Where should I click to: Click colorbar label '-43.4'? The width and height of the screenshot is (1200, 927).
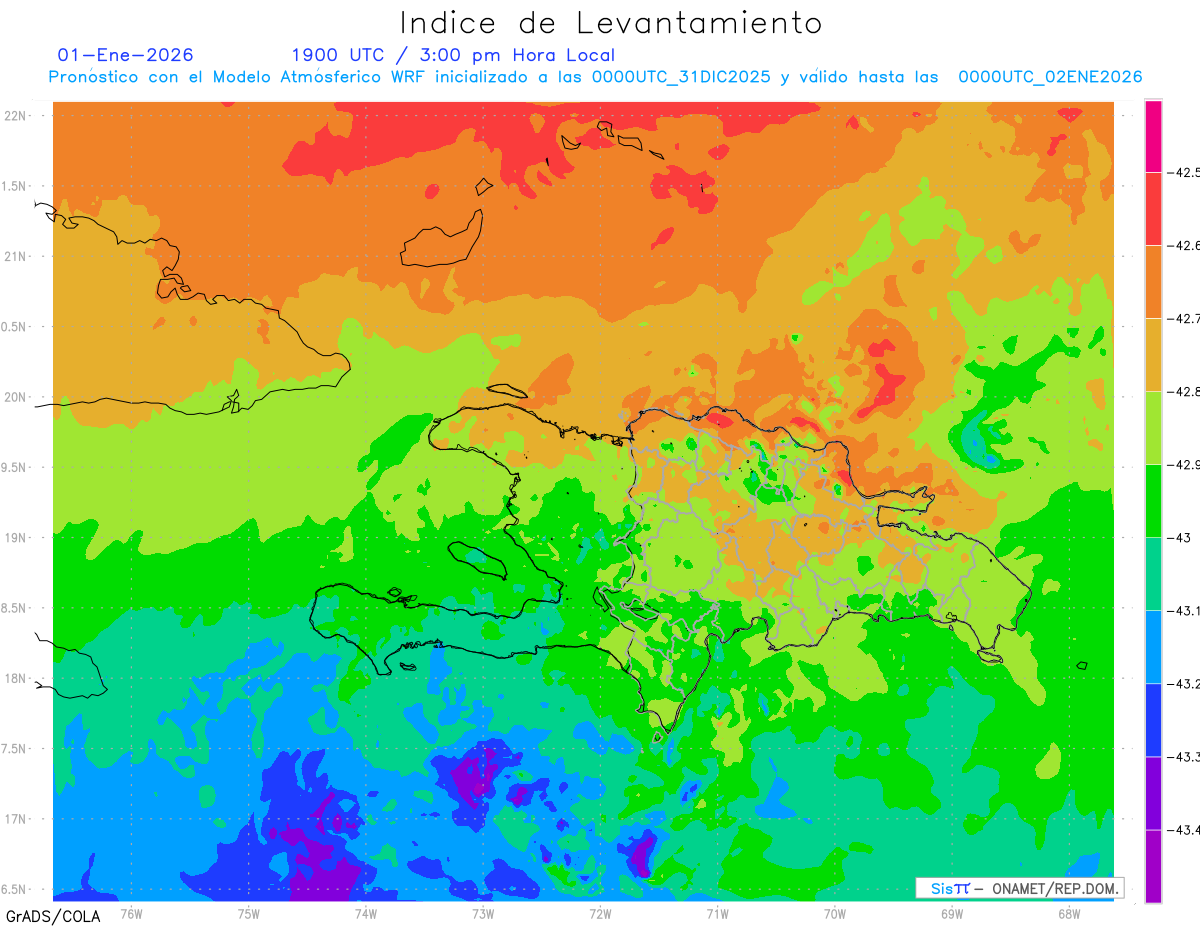click(x=1186, y=830)
